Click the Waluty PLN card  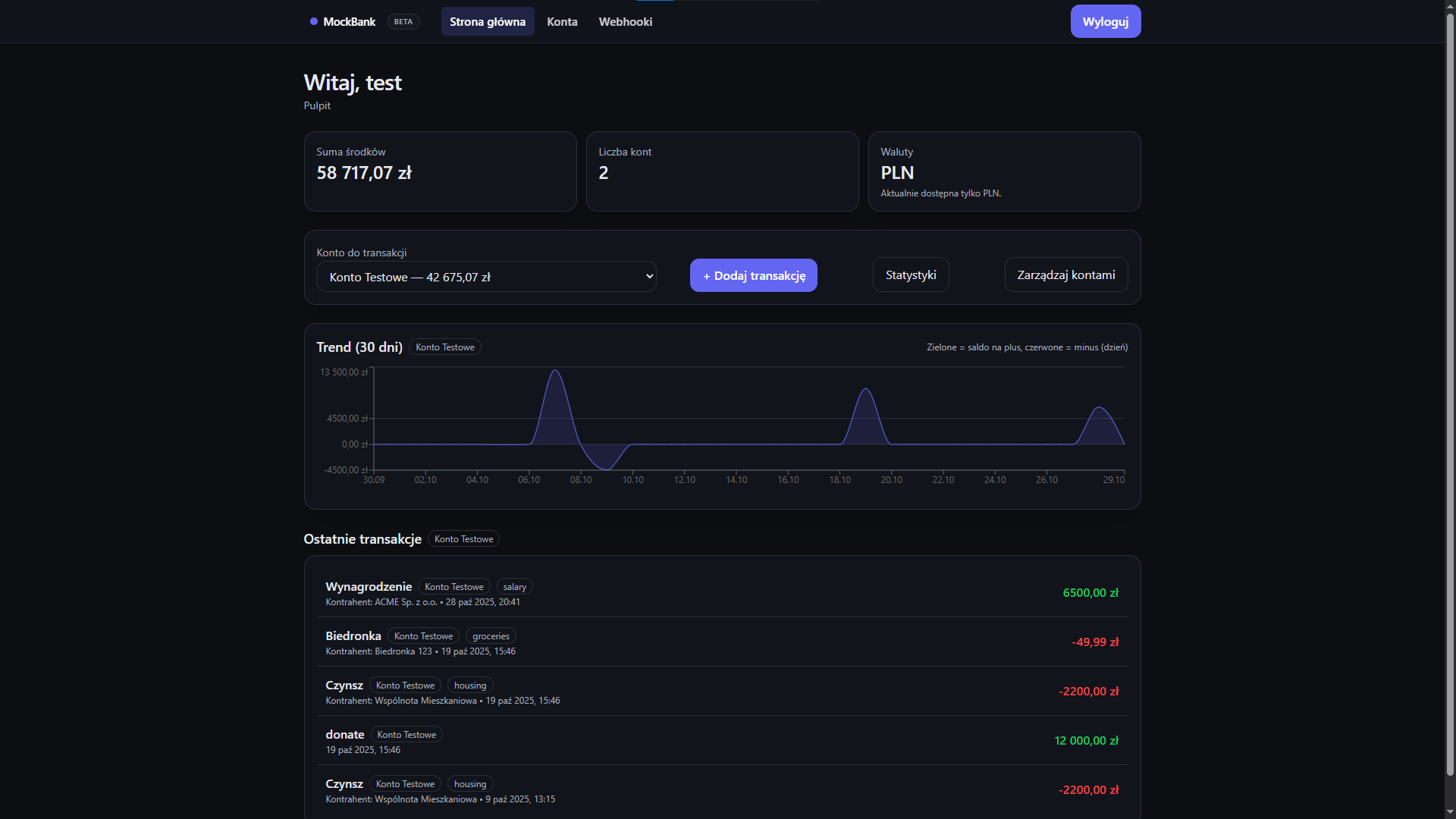(1004, 171)
